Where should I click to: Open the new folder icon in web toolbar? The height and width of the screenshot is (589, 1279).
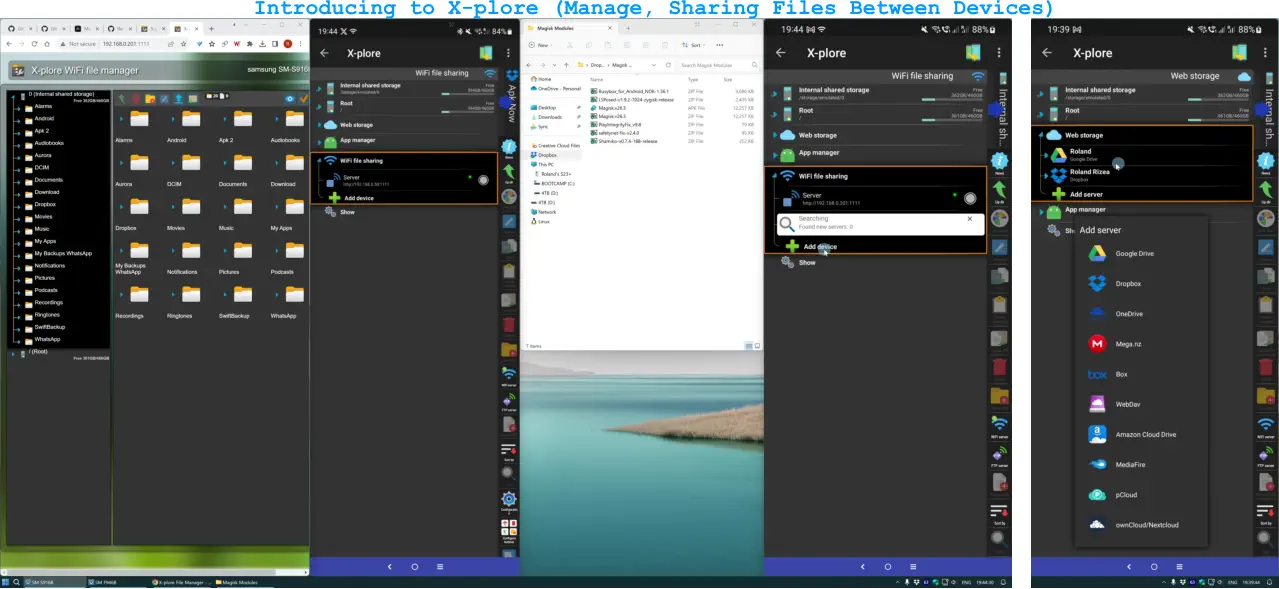tap(150, 99)
